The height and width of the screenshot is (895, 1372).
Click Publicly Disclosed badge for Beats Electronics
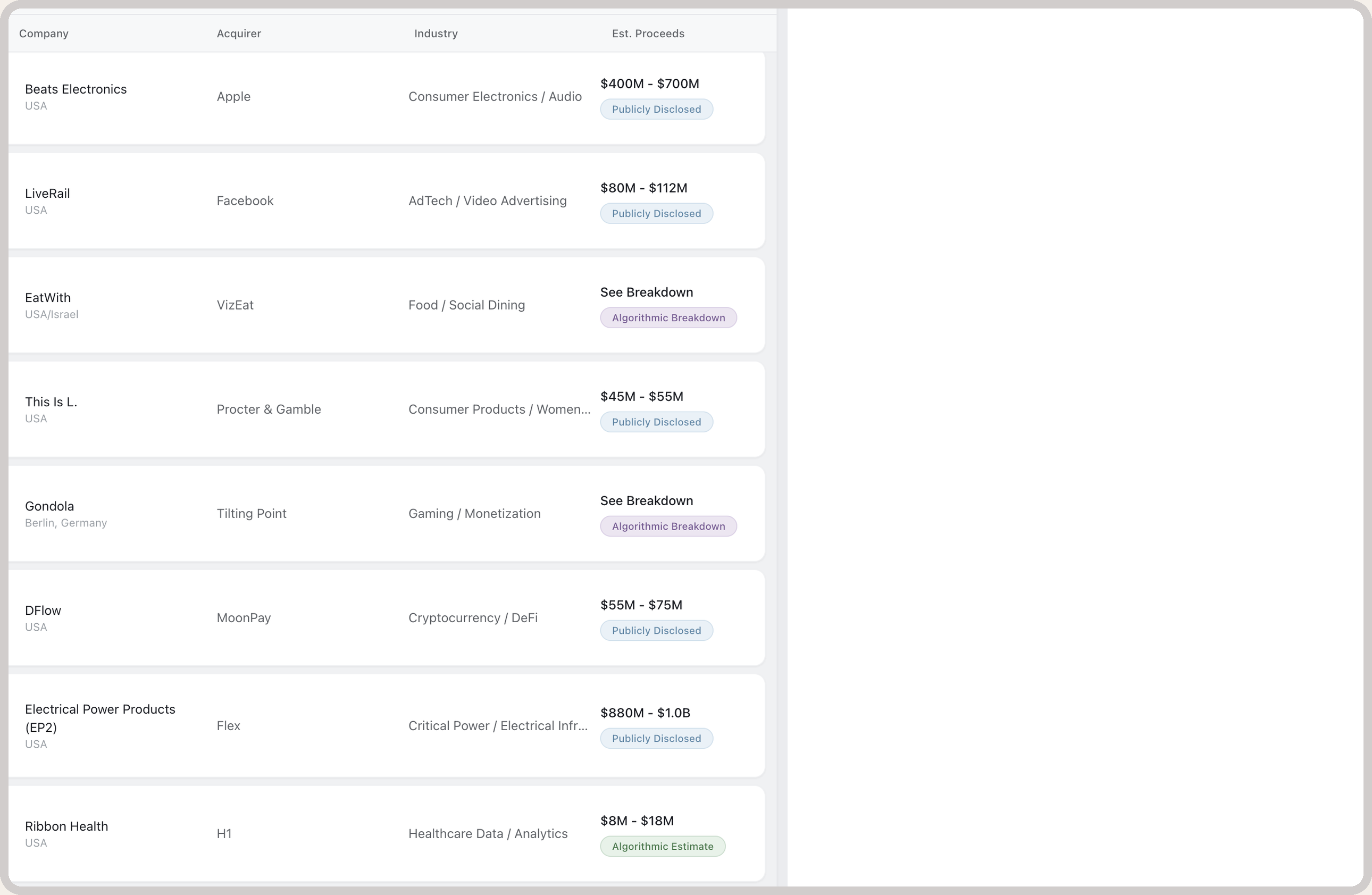tap(656, 109)
